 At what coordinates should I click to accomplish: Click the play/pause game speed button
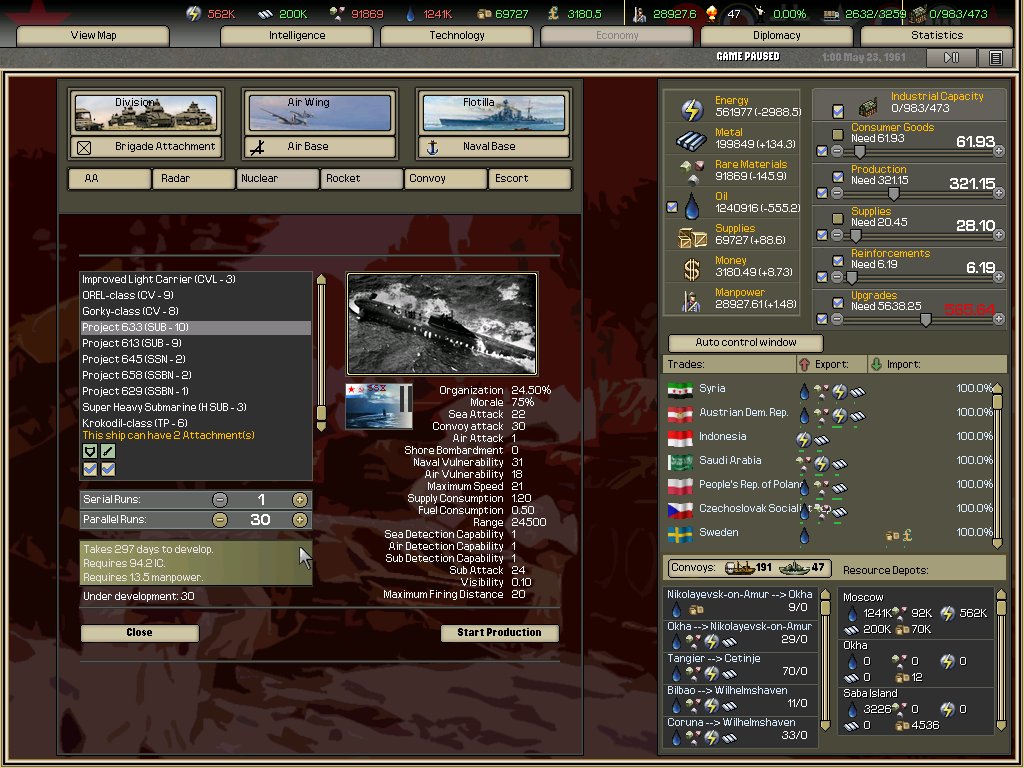[x=952, y=58]
